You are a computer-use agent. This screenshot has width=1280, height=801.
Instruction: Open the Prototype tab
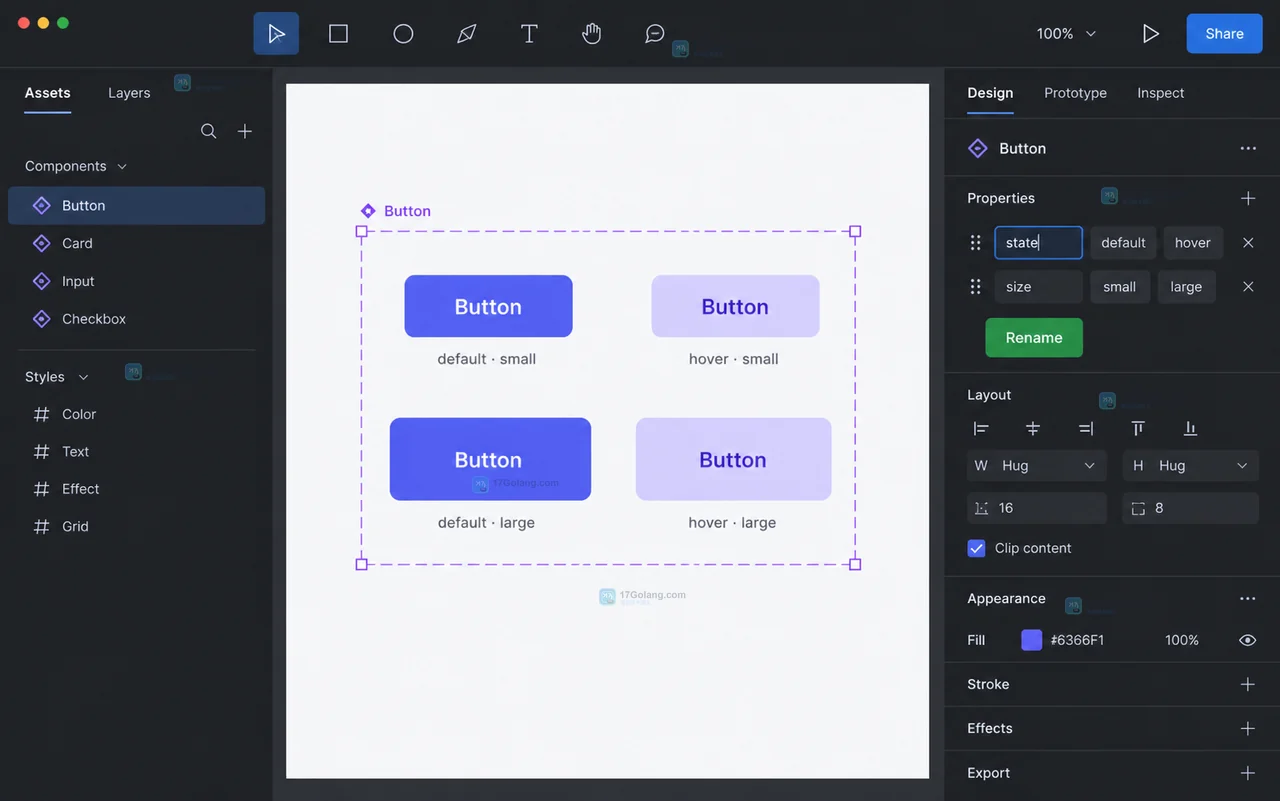click(x=1075, y=93)
